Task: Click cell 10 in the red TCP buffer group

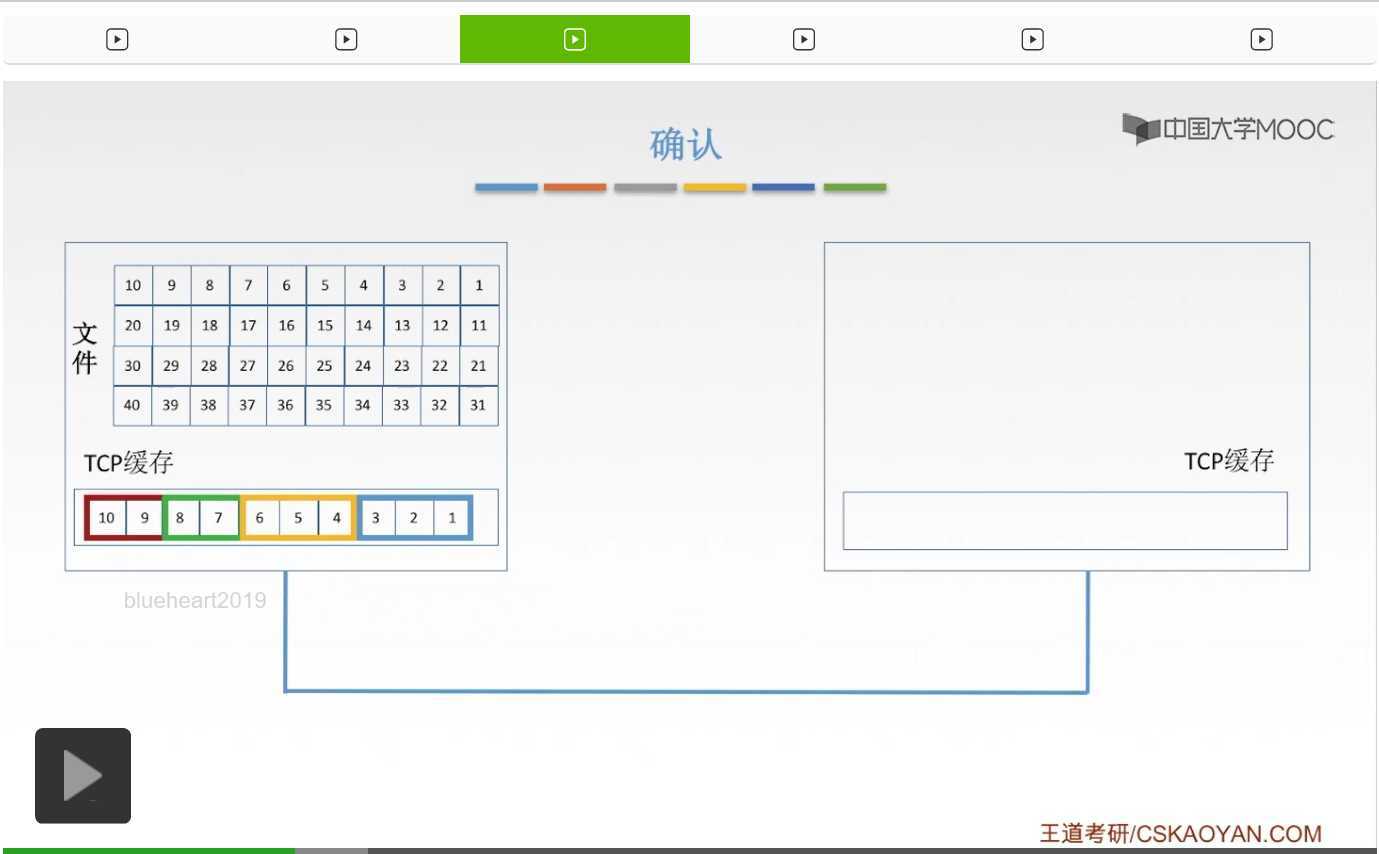Action: [106, 517]
